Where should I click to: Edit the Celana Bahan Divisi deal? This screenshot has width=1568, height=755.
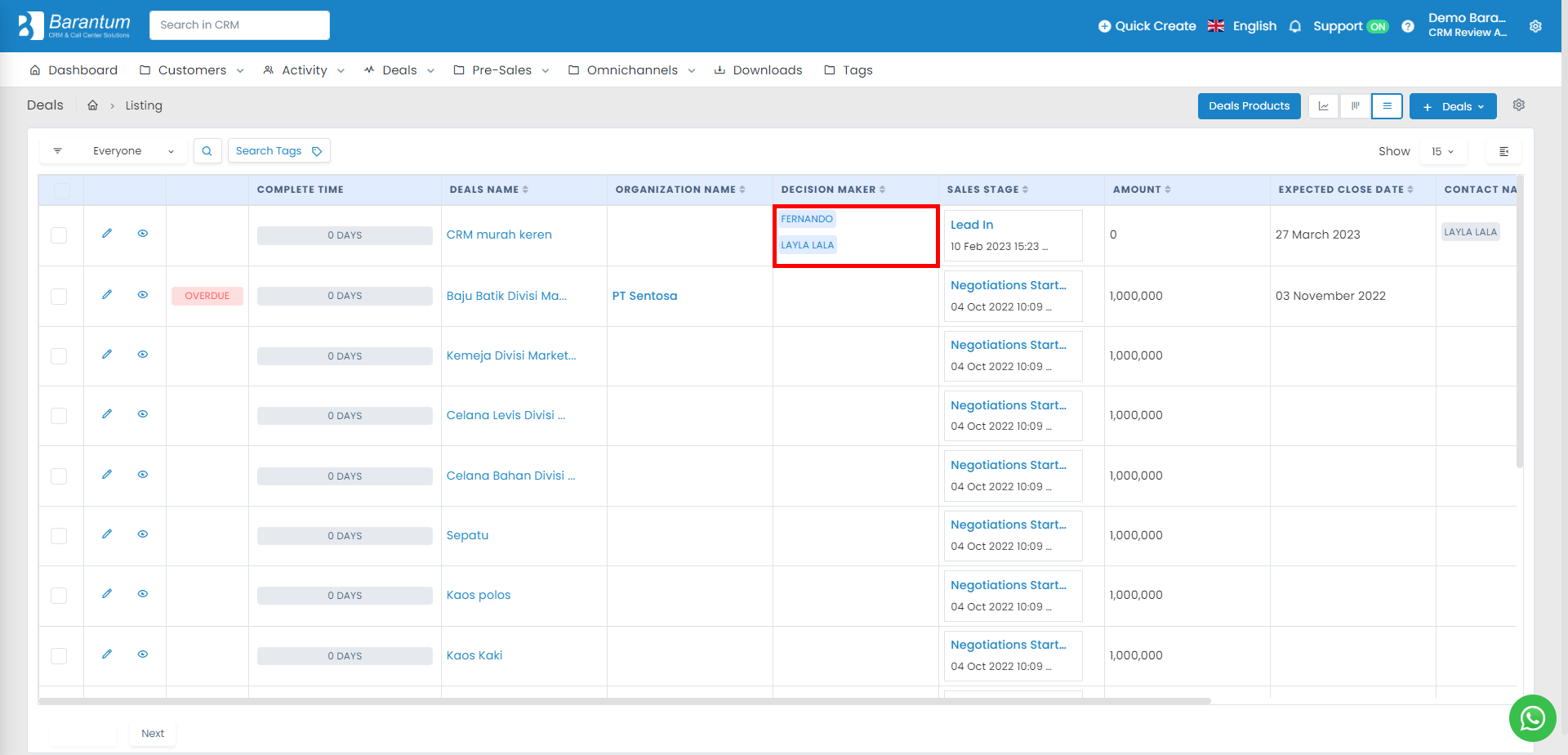pyautogui.click(x=107, y=475)
